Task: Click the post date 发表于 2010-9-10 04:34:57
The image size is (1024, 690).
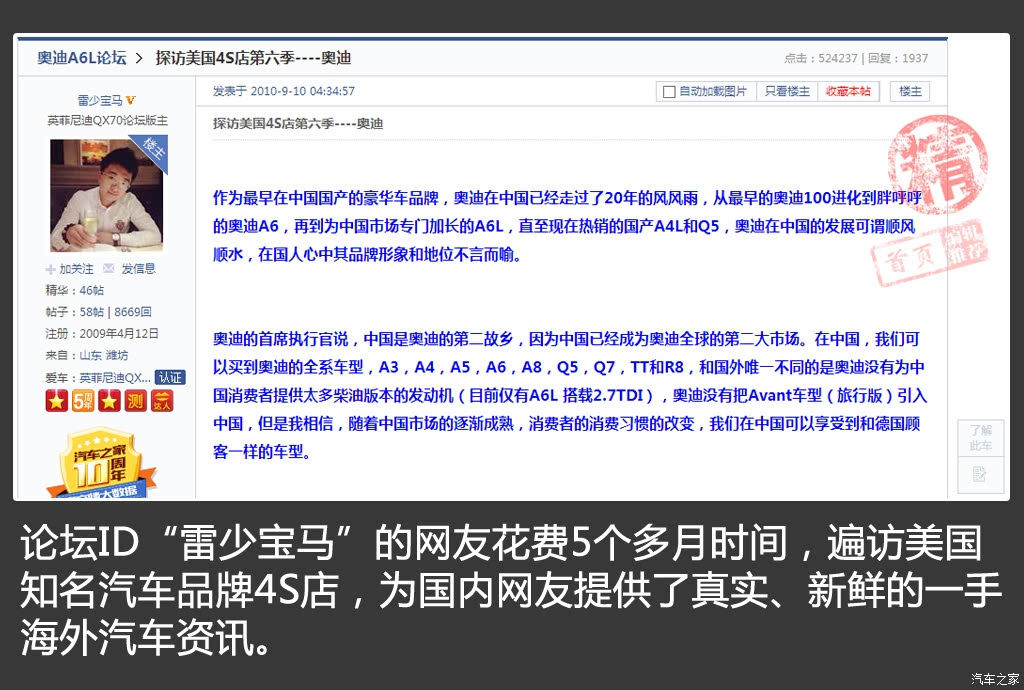Action: pyautogui.click(x=283, y=91)
